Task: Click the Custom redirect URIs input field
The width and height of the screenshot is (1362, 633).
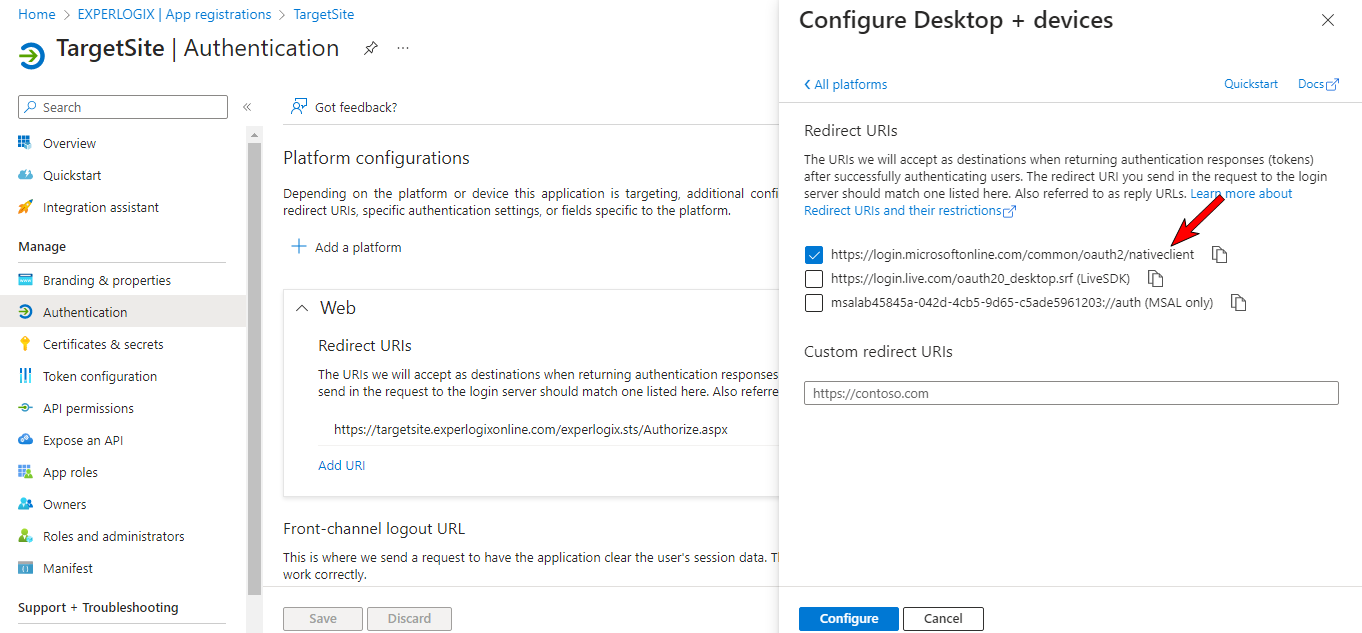Action: (1071, 393)
